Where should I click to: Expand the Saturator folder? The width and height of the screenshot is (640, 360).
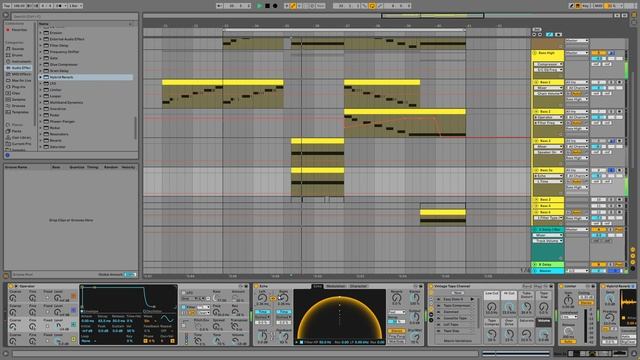pos(41,147)
